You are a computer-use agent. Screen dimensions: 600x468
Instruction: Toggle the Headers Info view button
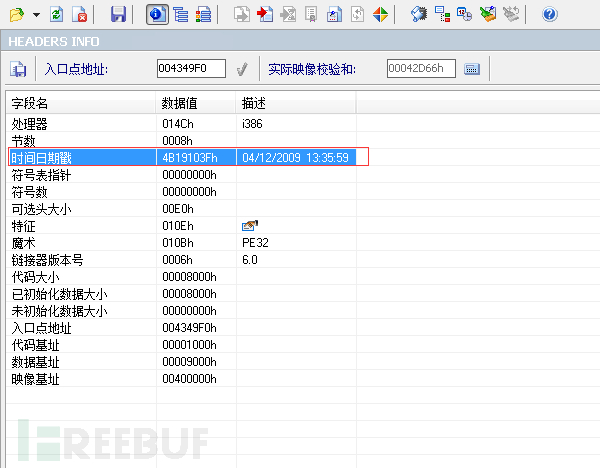point(157,15)
